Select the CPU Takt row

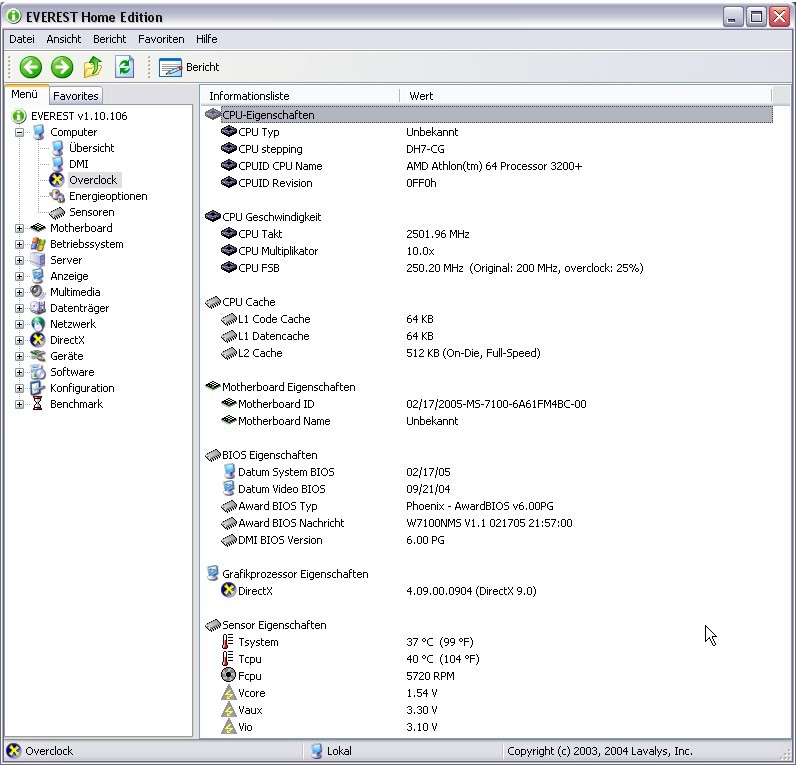[x=488, y=234]
